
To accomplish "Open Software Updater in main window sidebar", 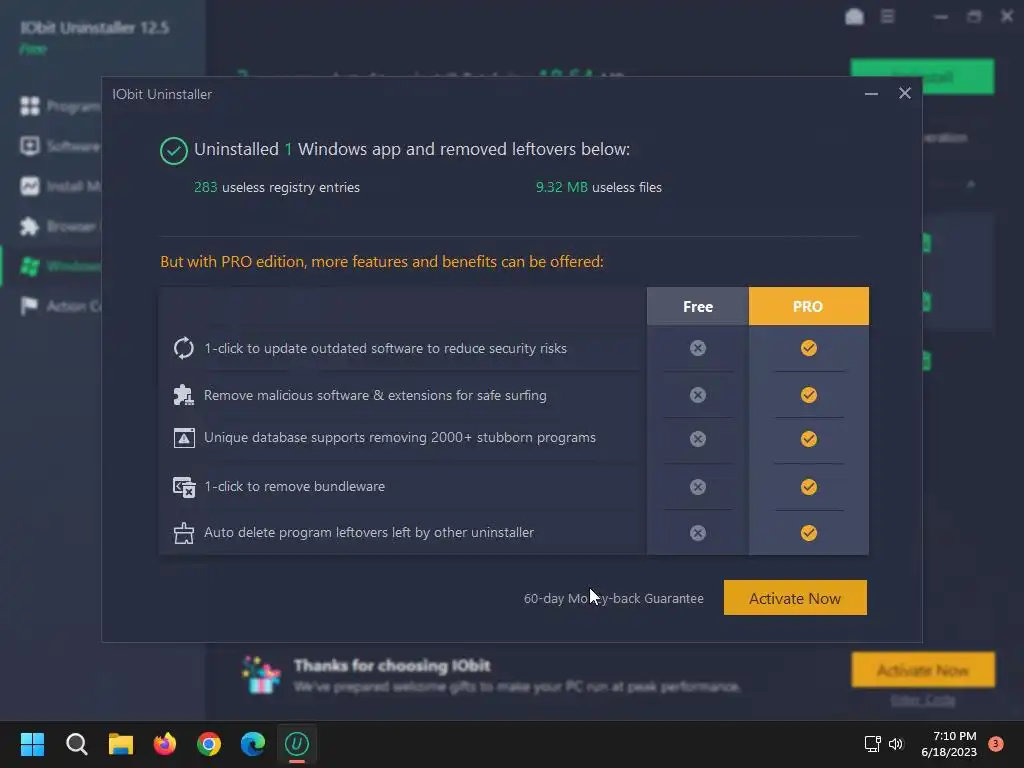I will [60, 146].
